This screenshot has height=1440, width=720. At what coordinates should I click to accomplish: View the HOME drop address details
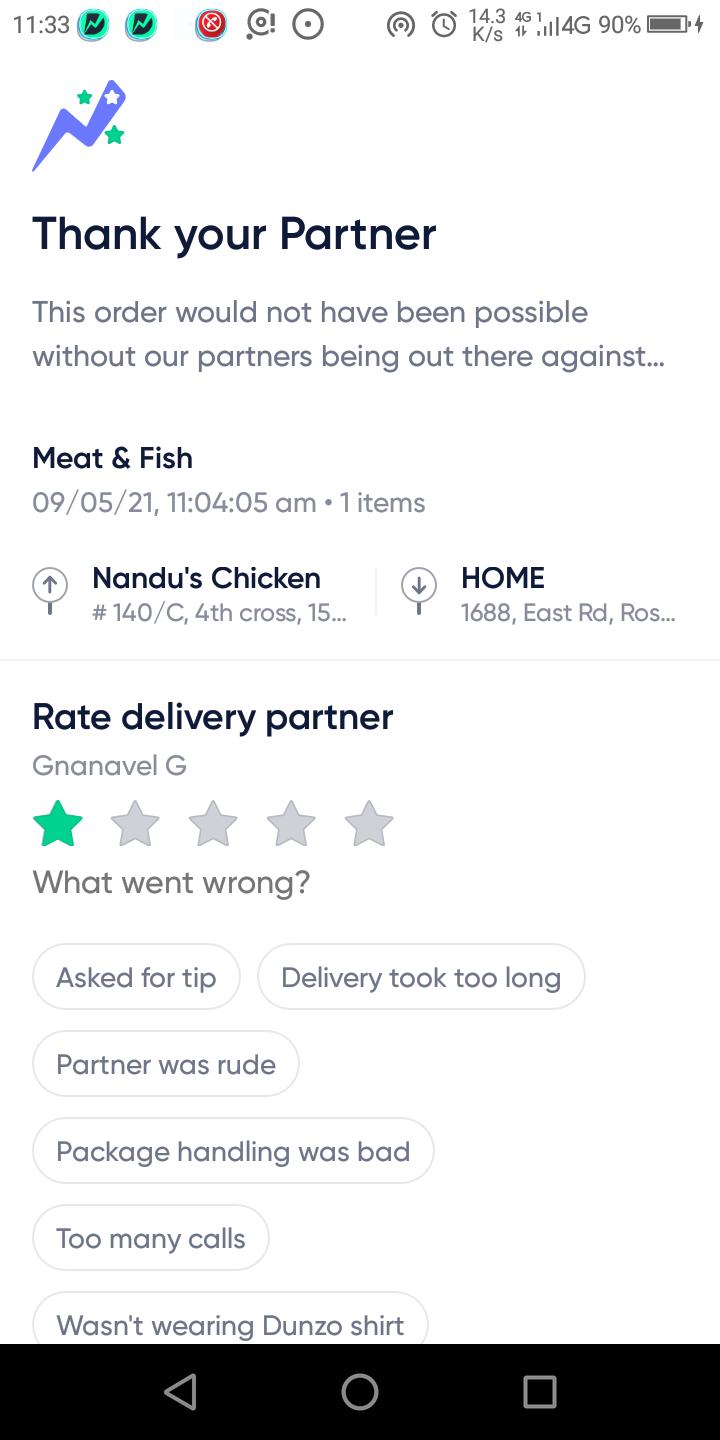coord(567,593)
